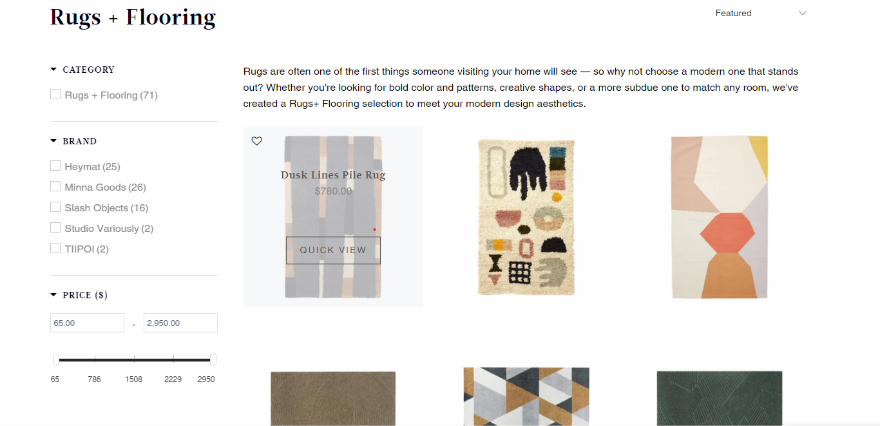Open the blue and mustard triangle rug thumbnail
Image resolution: width=880 pixels, height=426 pixels.
pyautogui.click(x=526, y=396)
